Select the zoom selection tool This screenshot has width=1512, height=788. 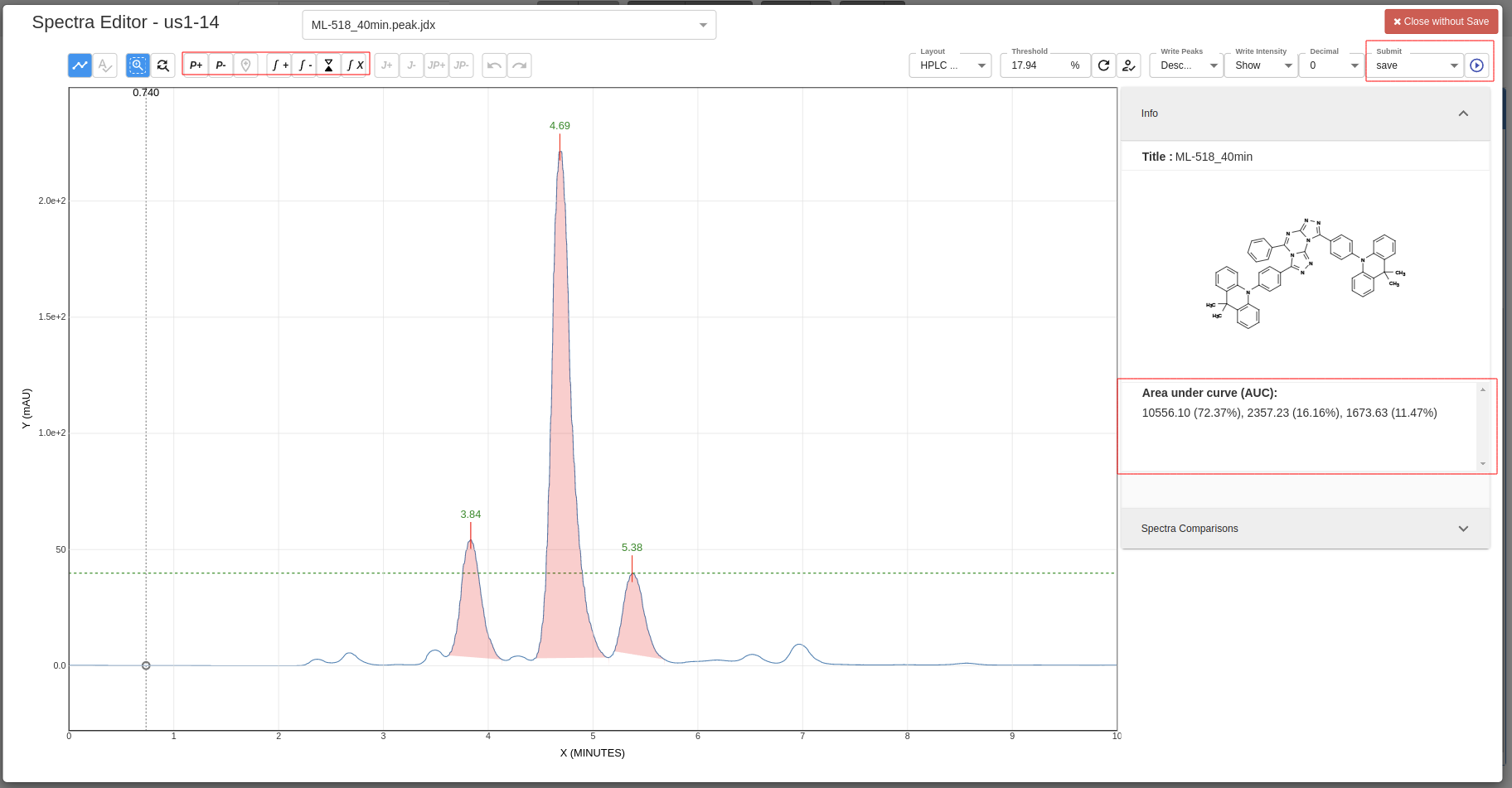[138, 65]
